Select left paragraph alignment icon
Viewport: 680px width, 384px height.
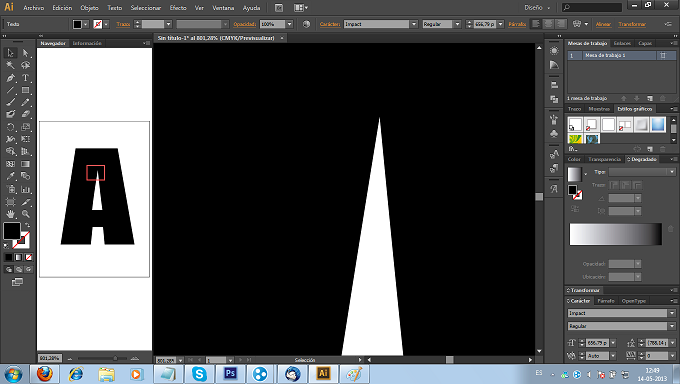(x=536, y=24)
